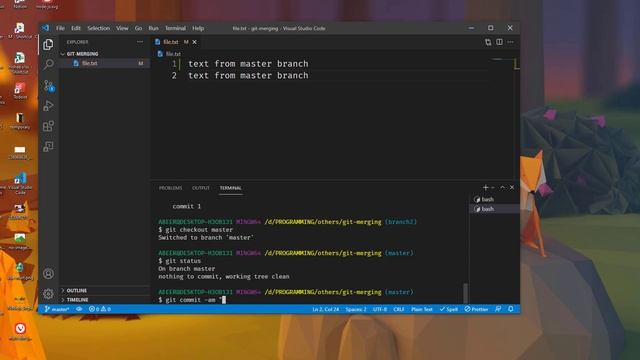Screen dimensions: 640x360
Task: Click the eye icon in the status bar
Action: [x=79, y=309]
